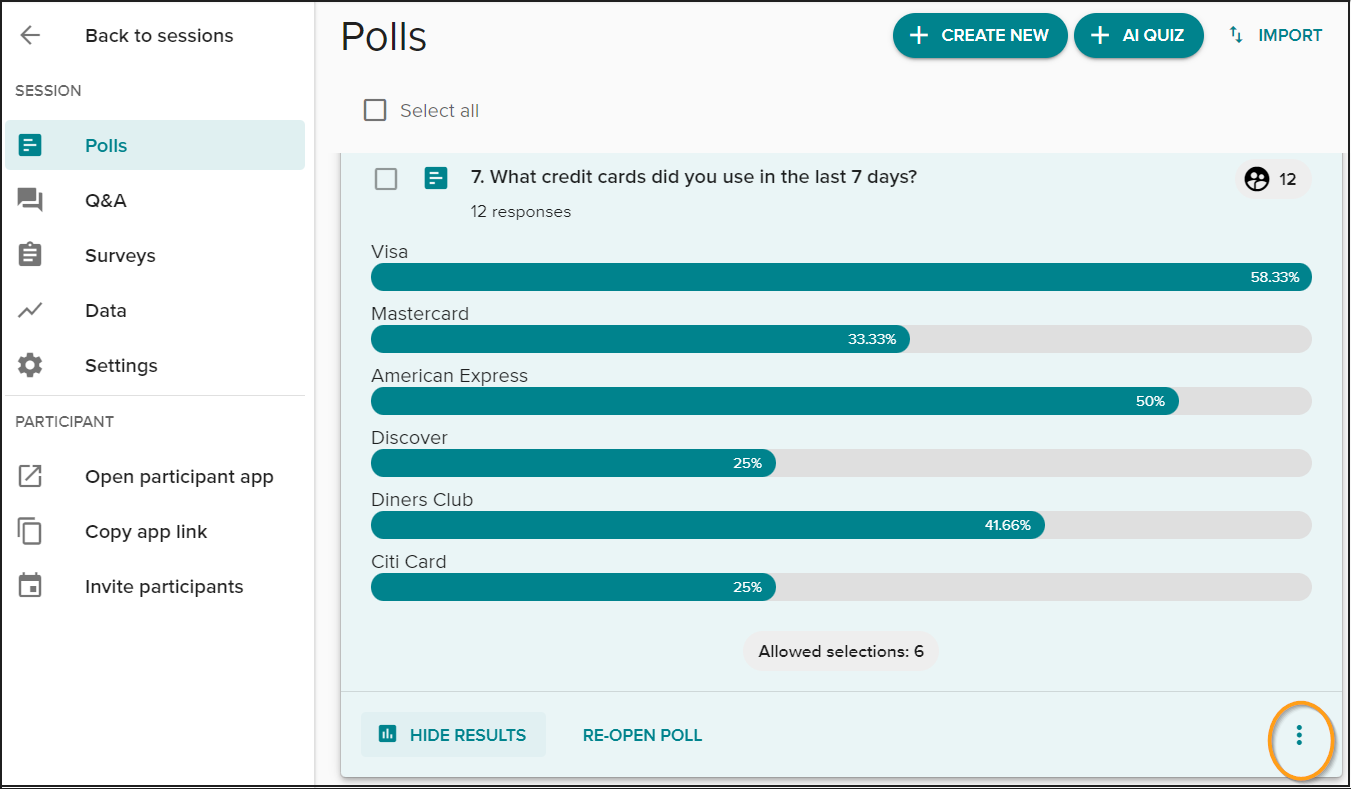
Task: Click RE-OPEN POLL
Action: (642, 735)
